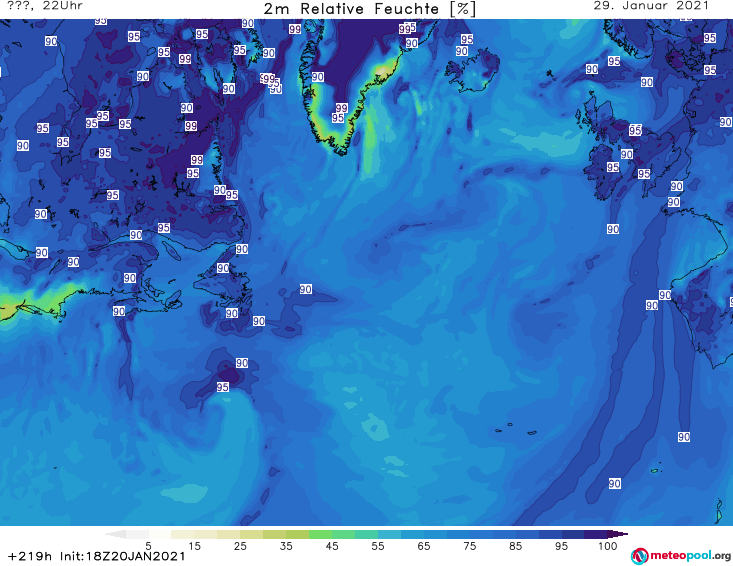Select the "+219h" forecast hour text
733x566 pixels.
point(30,556)
